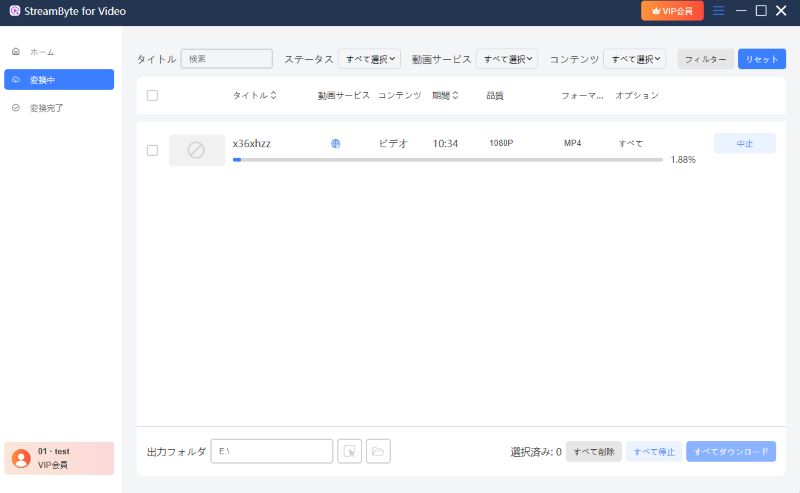Stop the x36xhzz download with 中止
Viewport: 800px width, 493px height.
(x=745, y=143)
